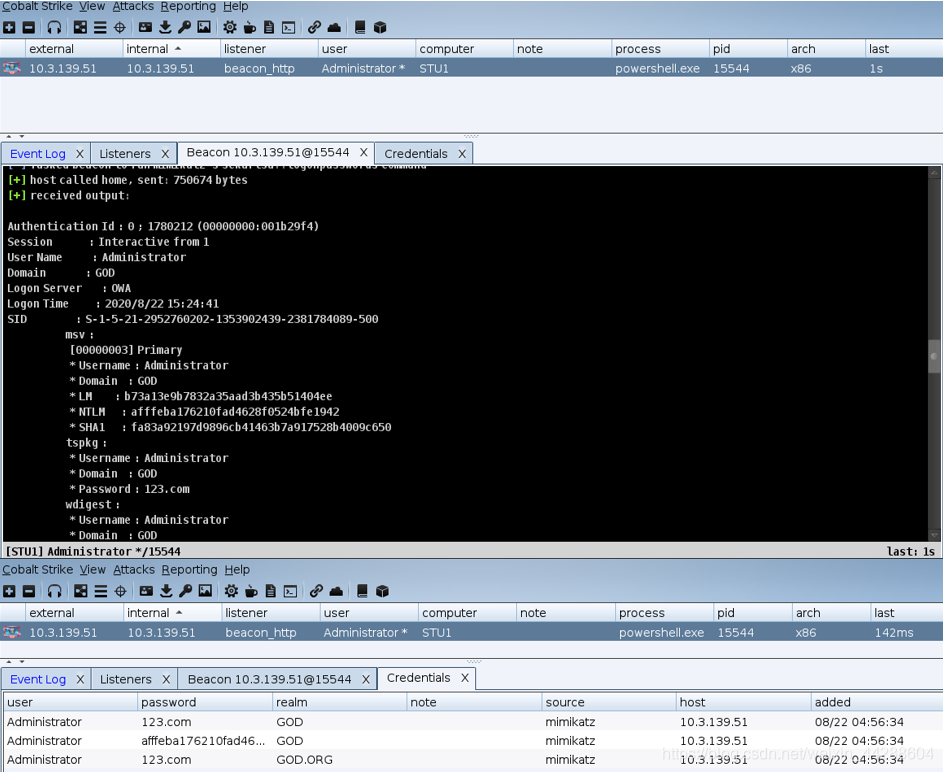Switch to Event Log tab in upper window
Screen dimensions: 943x772
click(x=38, y=154)
